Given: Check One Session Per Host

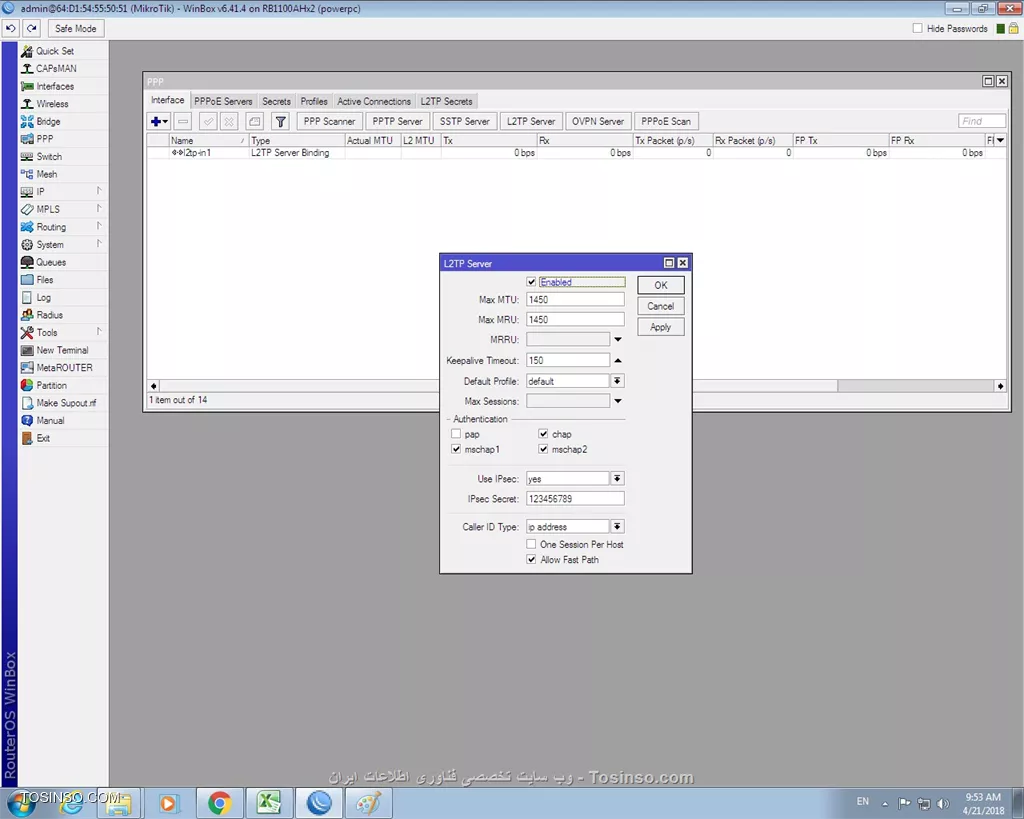Looking at the screenshot, I should [531, 544].
